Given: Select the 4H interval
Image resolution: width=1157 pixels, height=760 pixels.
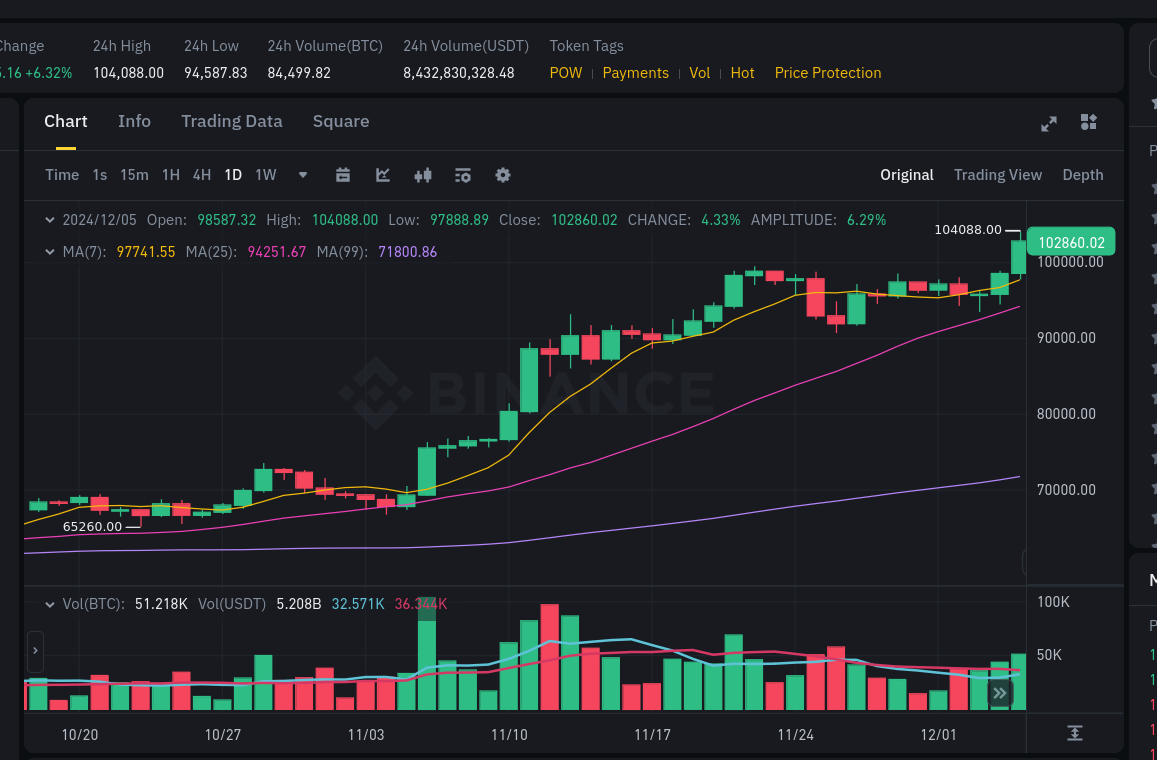Looking at the screenshot, I should coord(201,175).
